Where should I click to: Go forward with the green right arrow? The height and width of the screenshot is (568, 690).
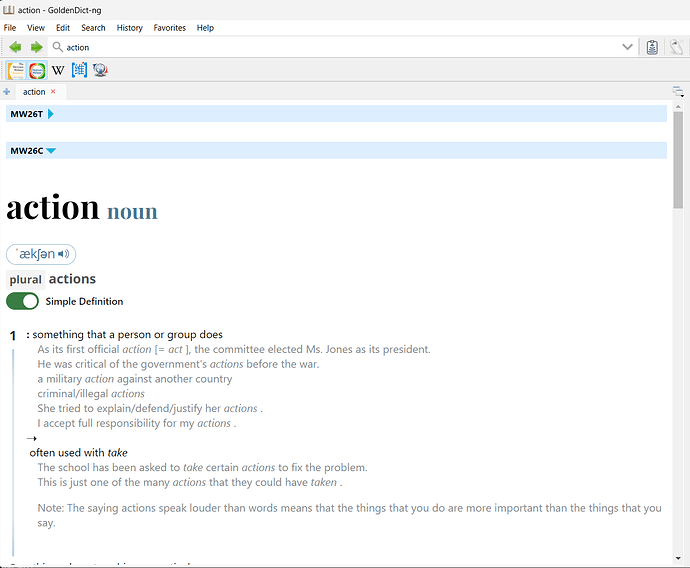(37, 47)
